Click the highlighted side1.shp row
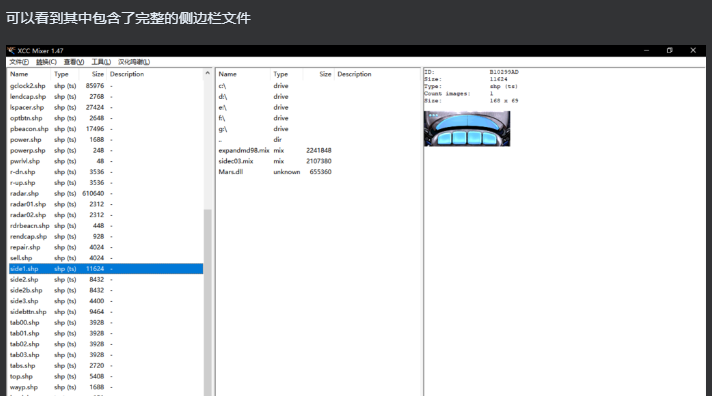 106,269
